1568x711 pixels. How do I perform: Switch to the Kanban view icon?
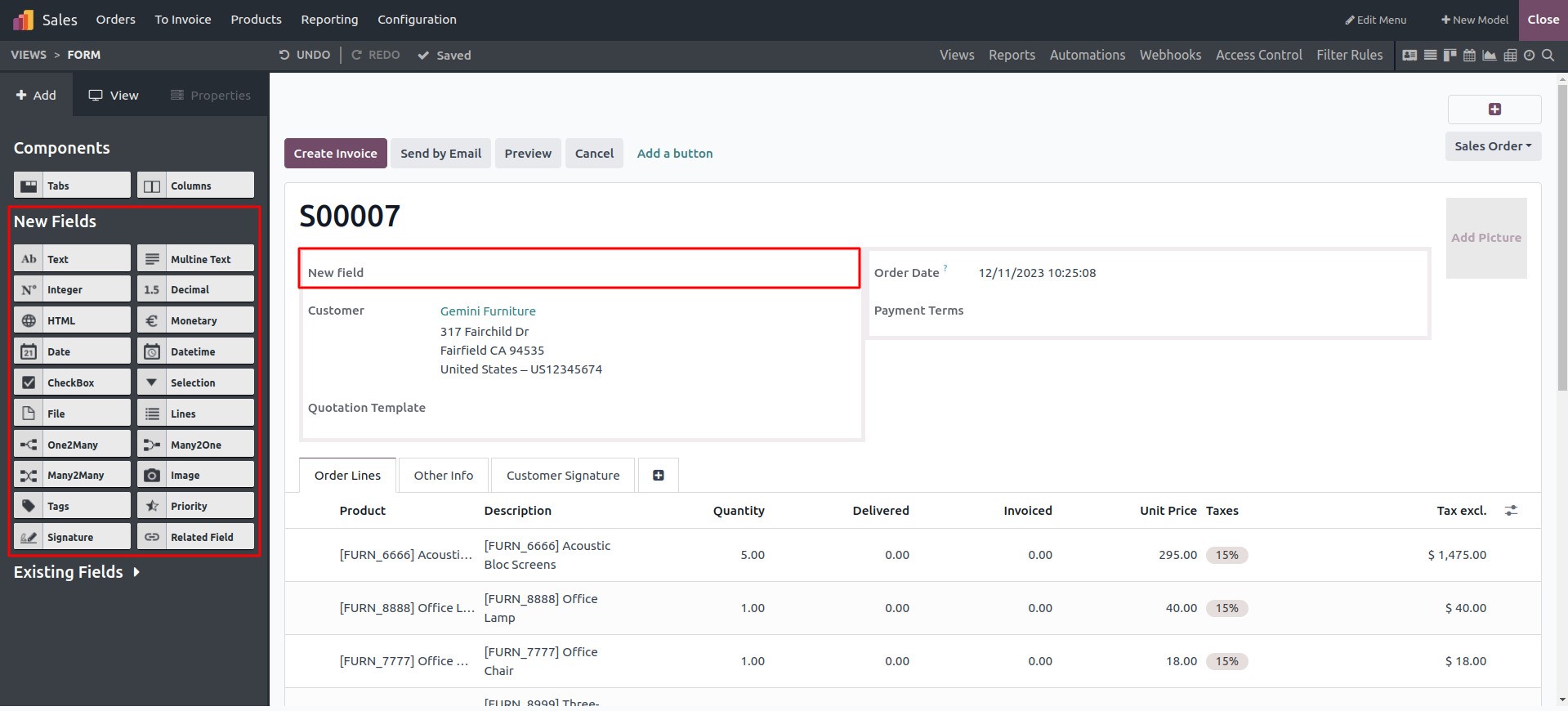tap(1450, 55)
